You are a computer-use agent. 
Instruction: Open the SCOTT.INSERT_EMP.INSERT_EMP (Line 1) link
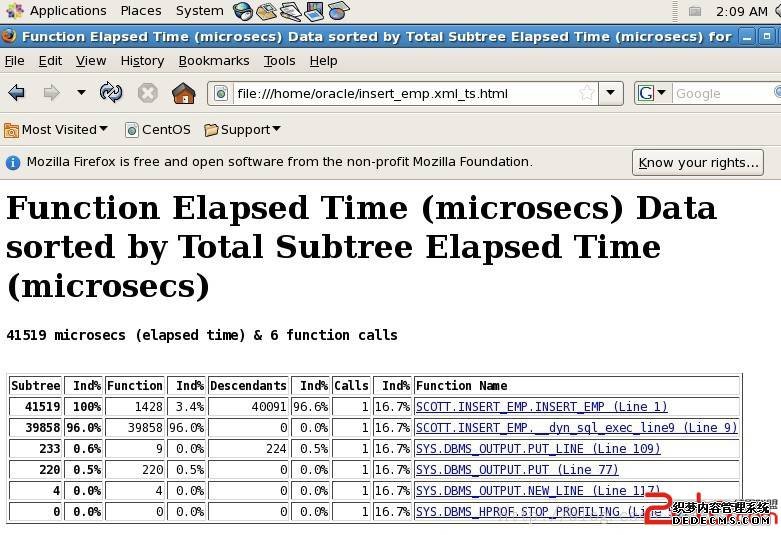pos(541,407)
